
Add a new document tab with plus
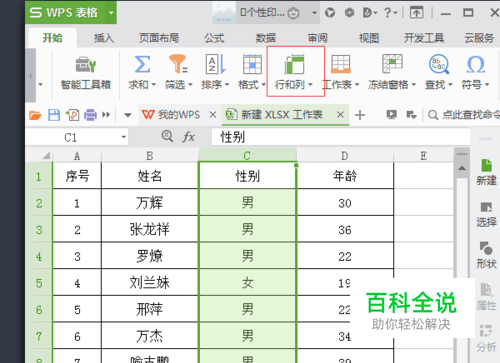coord(360,115)
